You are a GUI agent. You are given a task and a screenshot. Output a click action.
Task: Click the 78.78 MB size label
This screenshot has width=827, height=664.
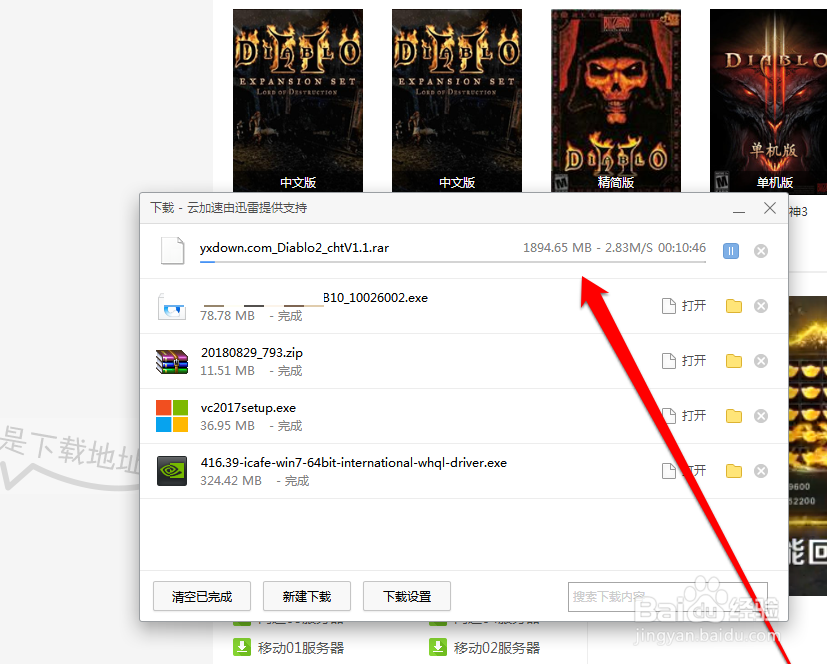[x=227, y=315]
